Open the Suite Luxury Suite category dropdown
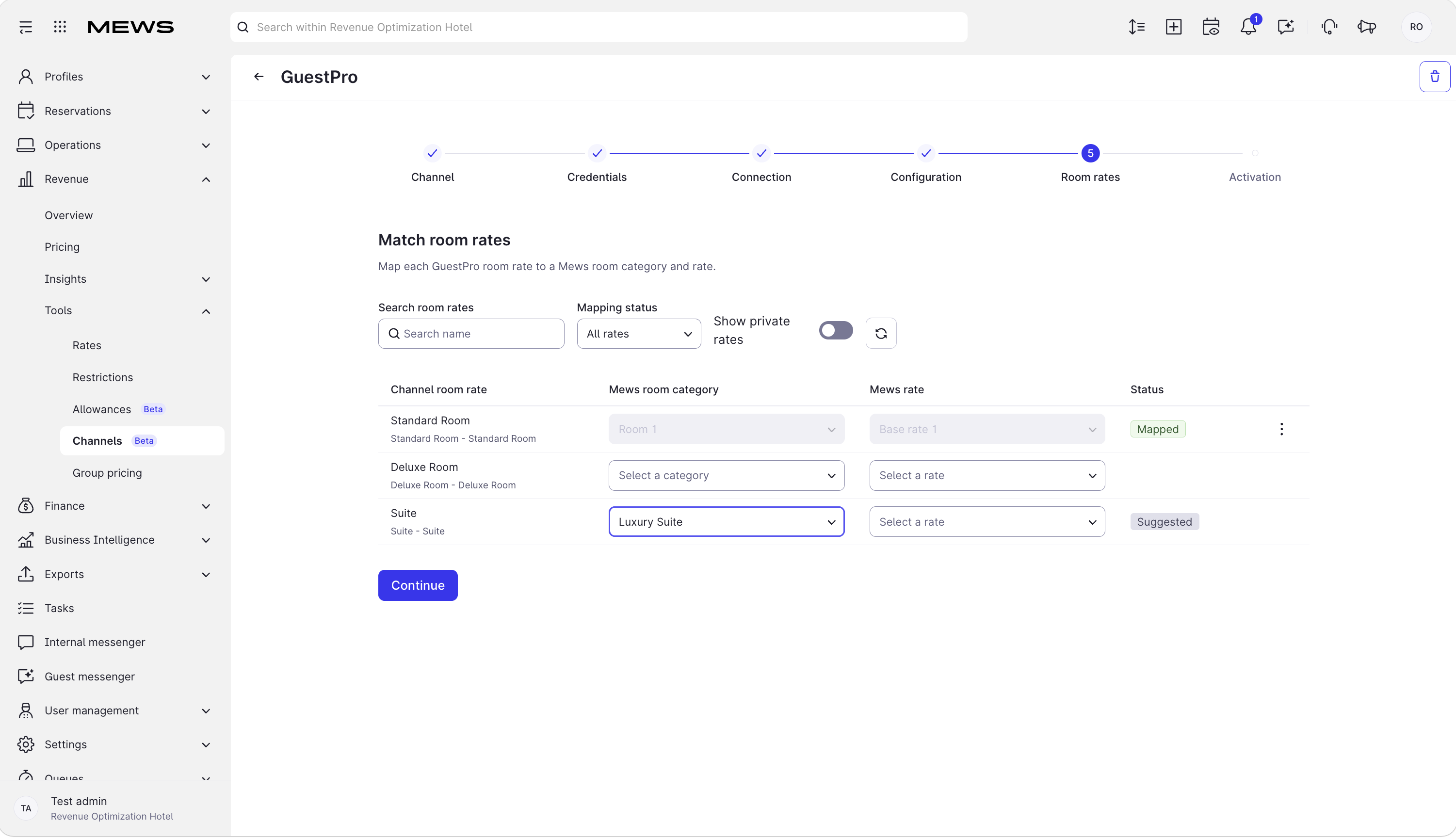 tap(726, 521)
